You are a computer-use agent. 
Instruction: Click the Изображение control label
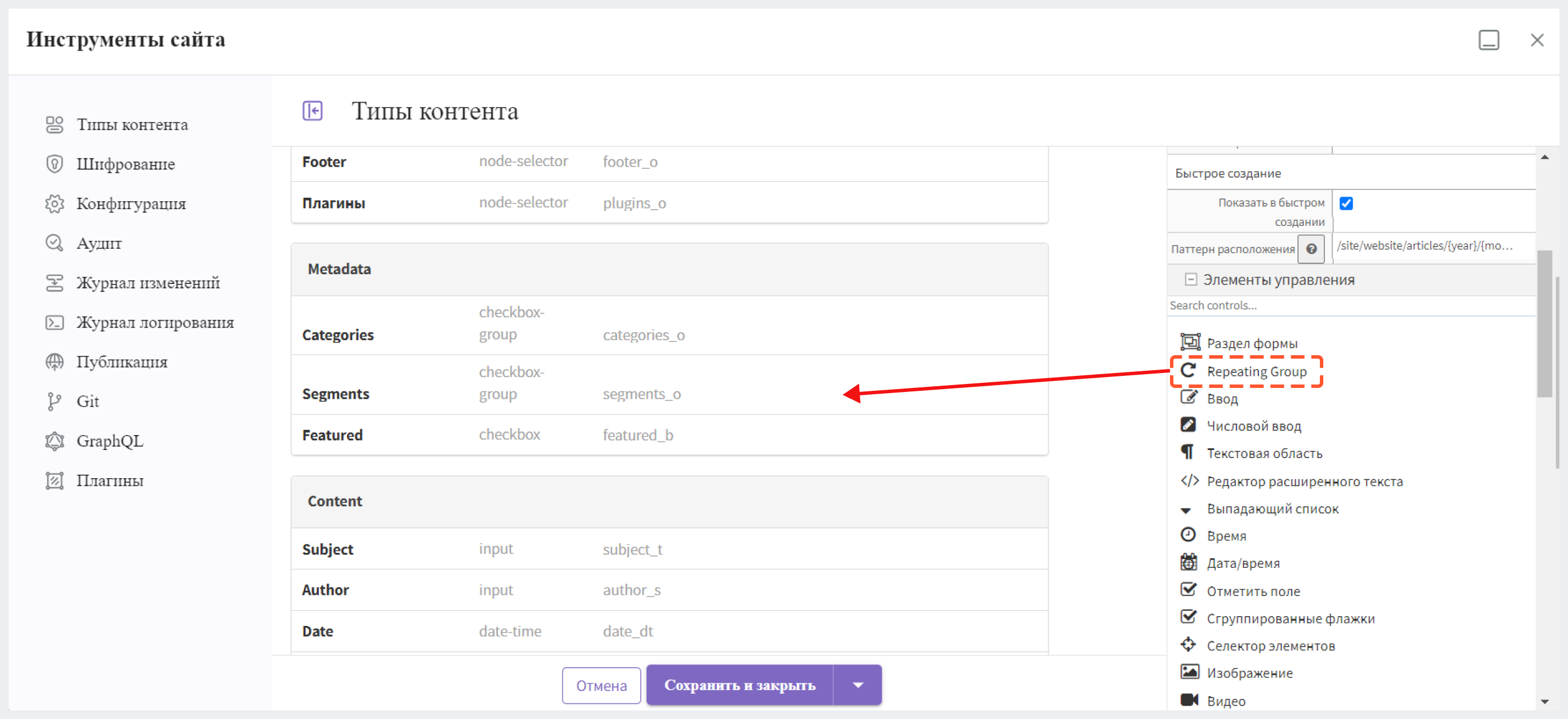click(1250, 673)
